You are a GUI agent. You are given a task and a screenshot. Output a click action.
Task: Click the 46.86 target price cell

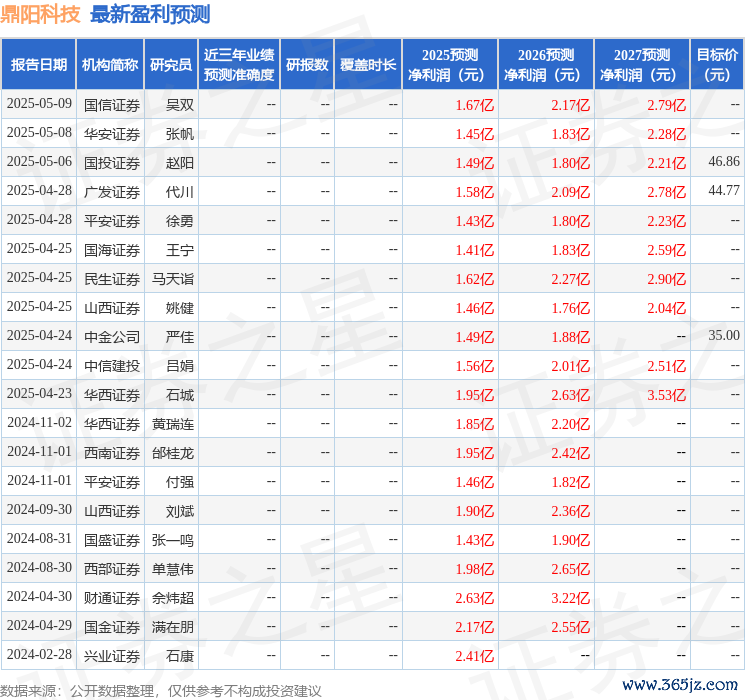coord(723,162)
